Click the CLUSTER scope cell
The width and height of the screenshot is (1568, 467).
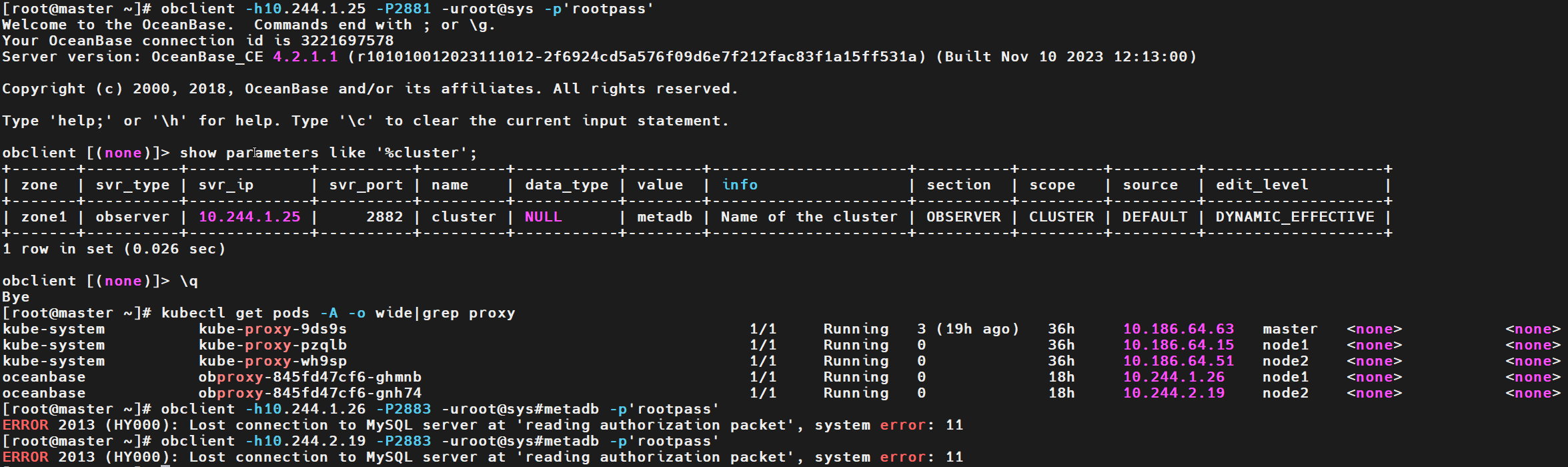point(1062,217)
